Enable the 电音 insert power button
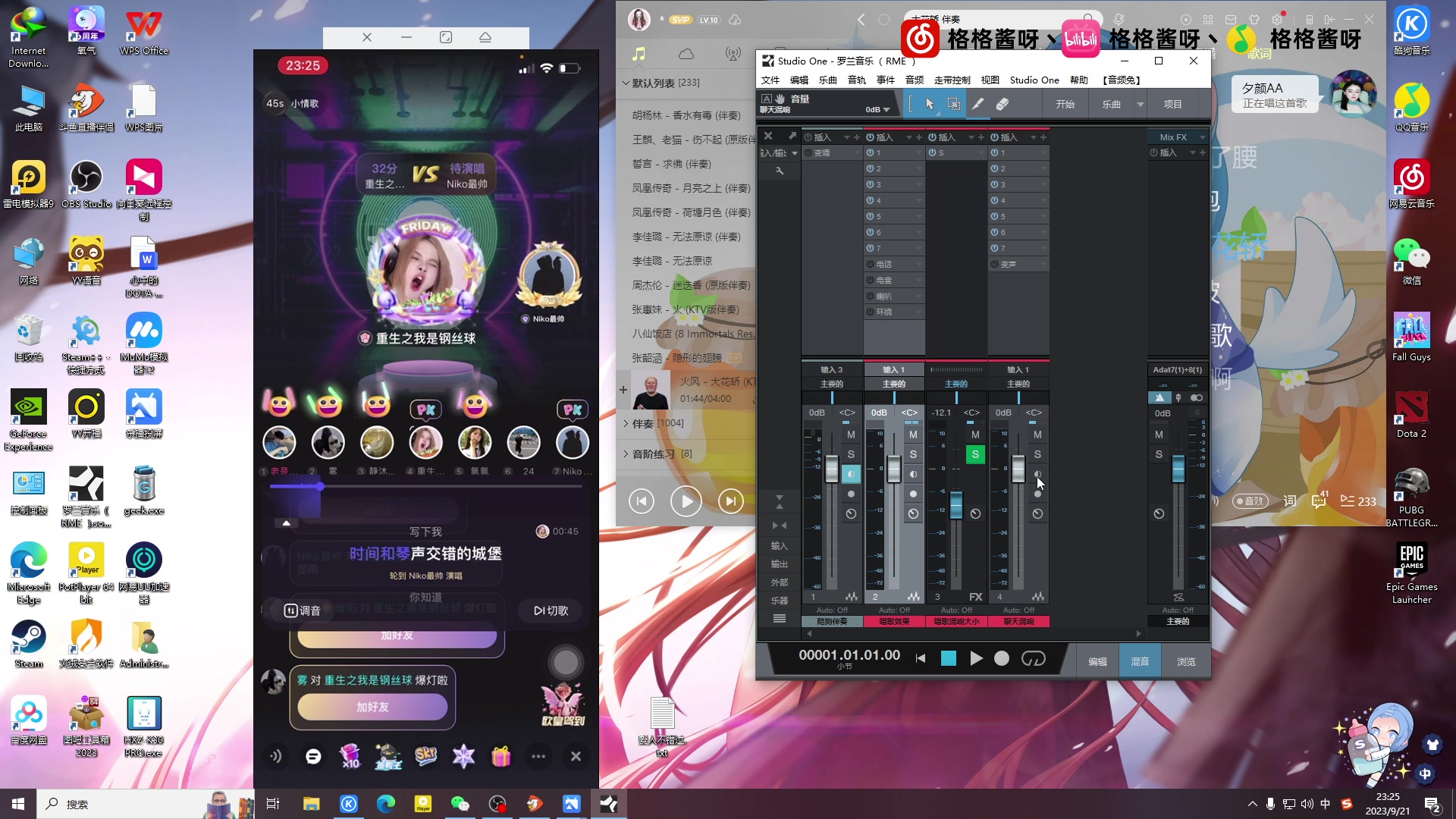 click(x=870, y=281)
